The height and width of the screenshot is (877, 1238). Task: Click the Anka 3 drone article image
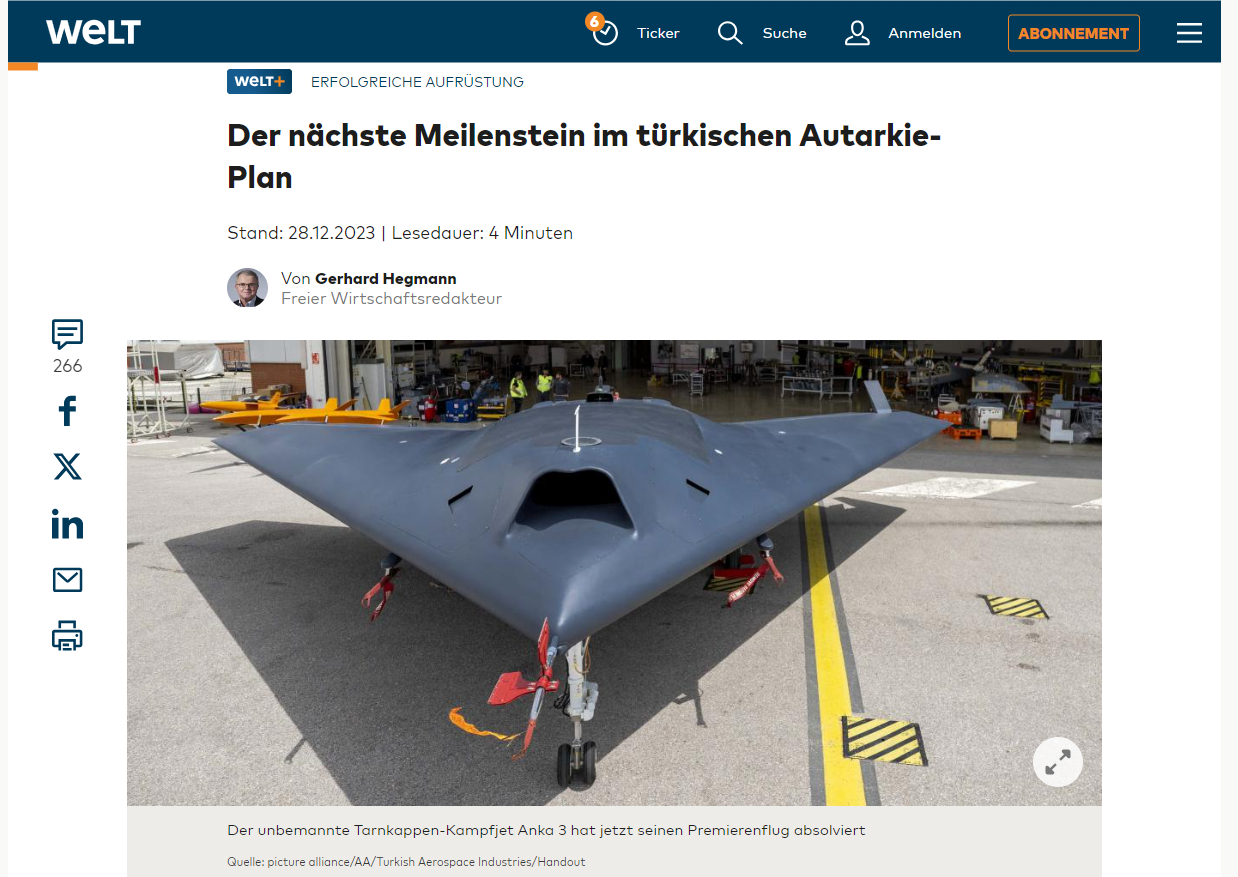[x=614, y=572]
